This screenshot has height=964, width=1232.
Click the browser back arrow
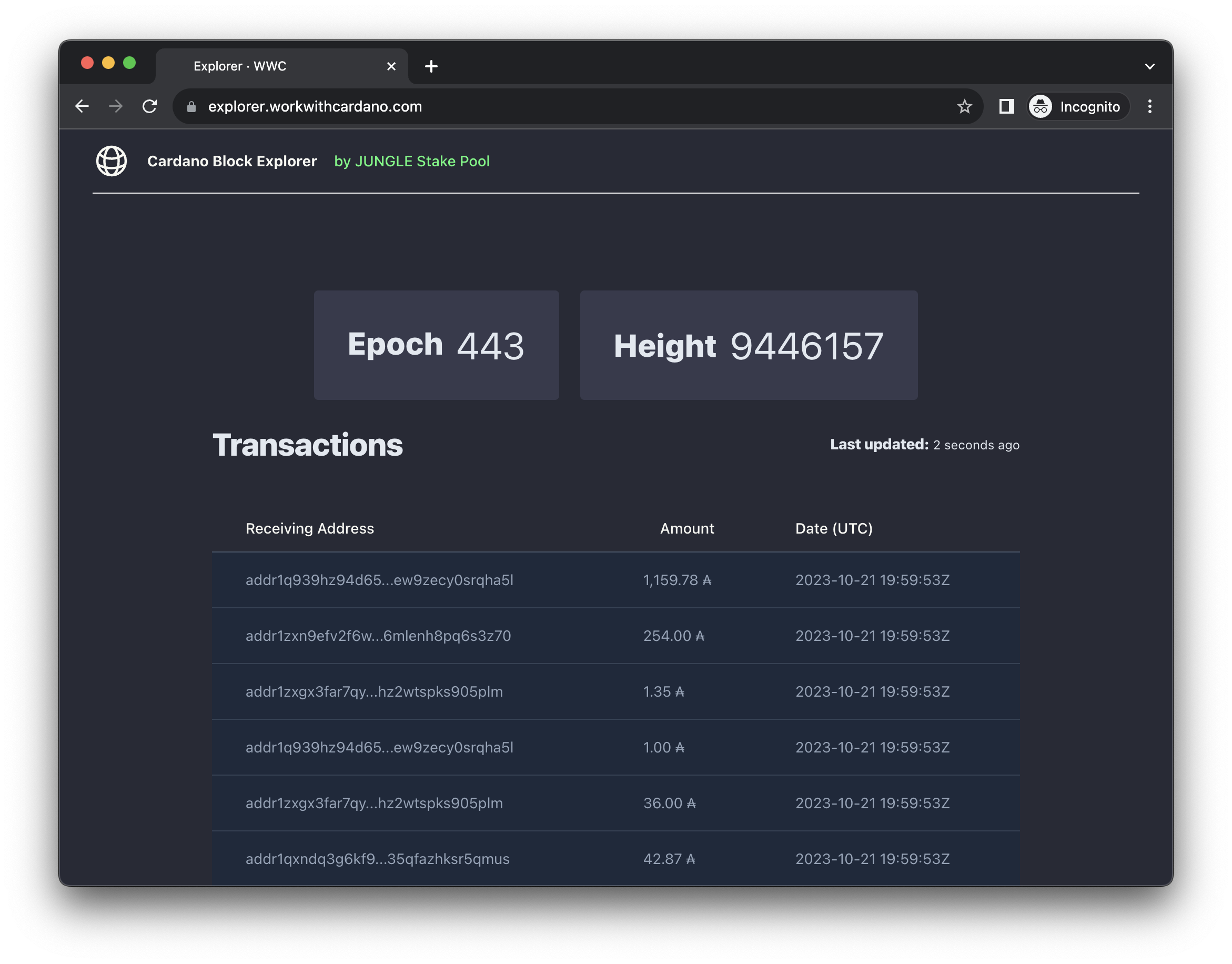(83, 106)
